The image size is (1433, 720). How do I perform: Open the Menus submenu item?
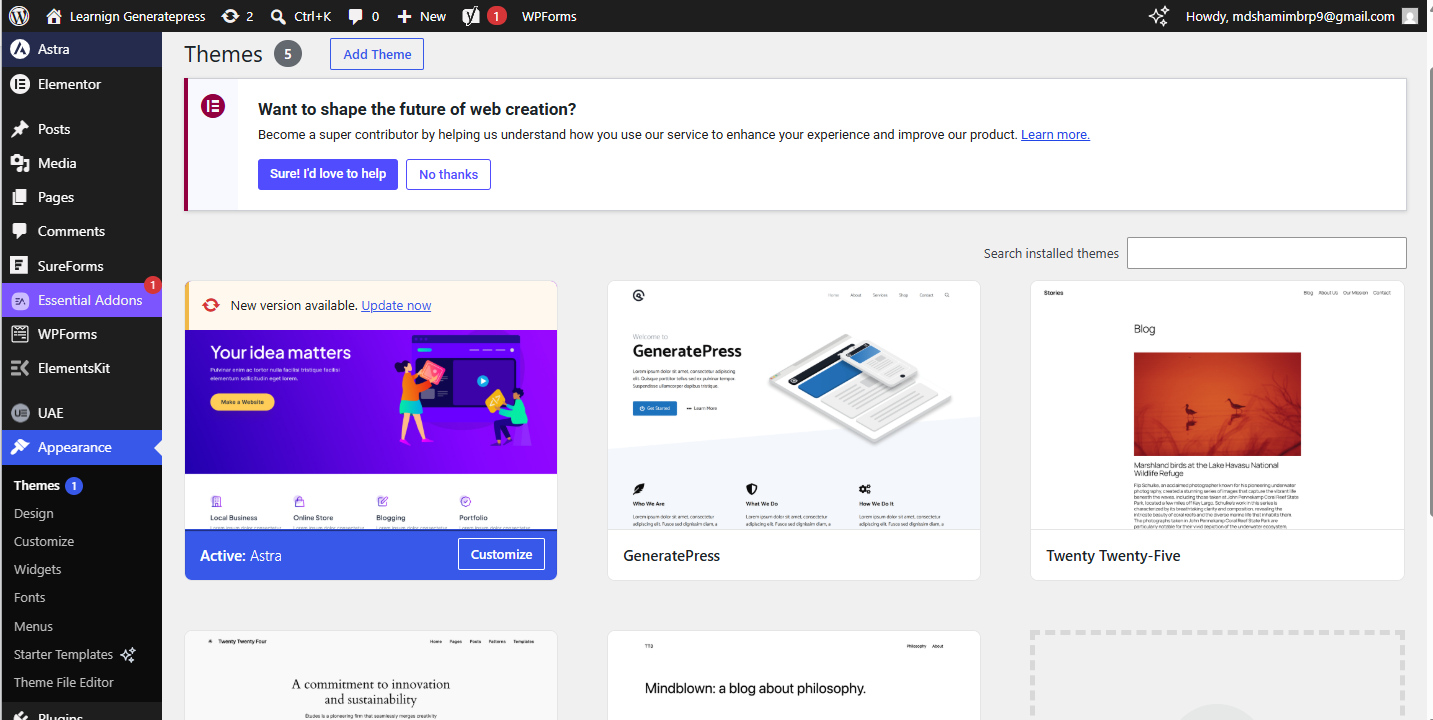[33, 626]
